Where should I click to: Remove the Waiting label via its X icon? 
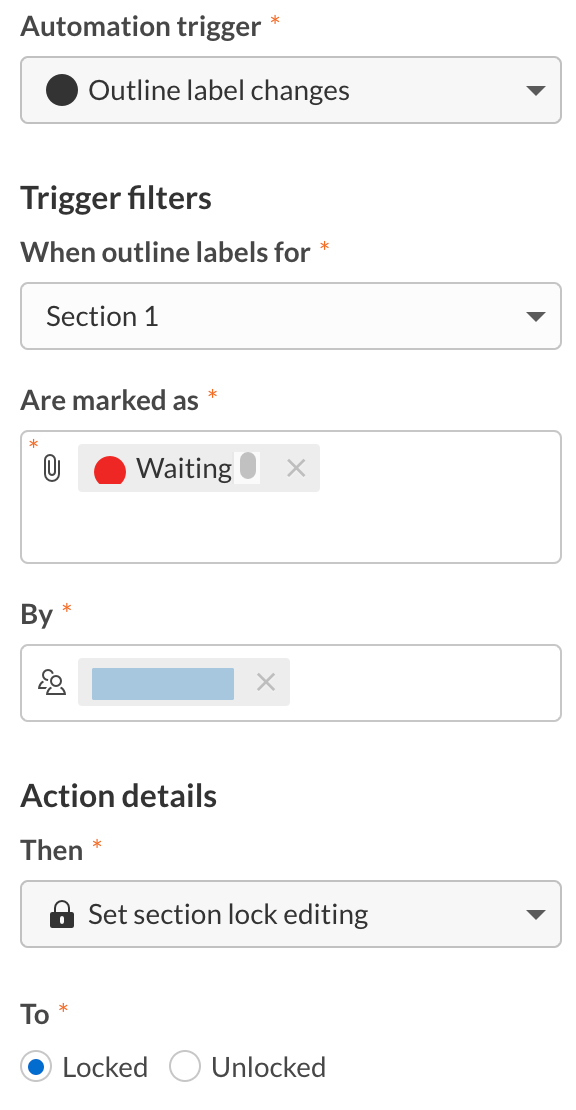(x=296, y=468)
